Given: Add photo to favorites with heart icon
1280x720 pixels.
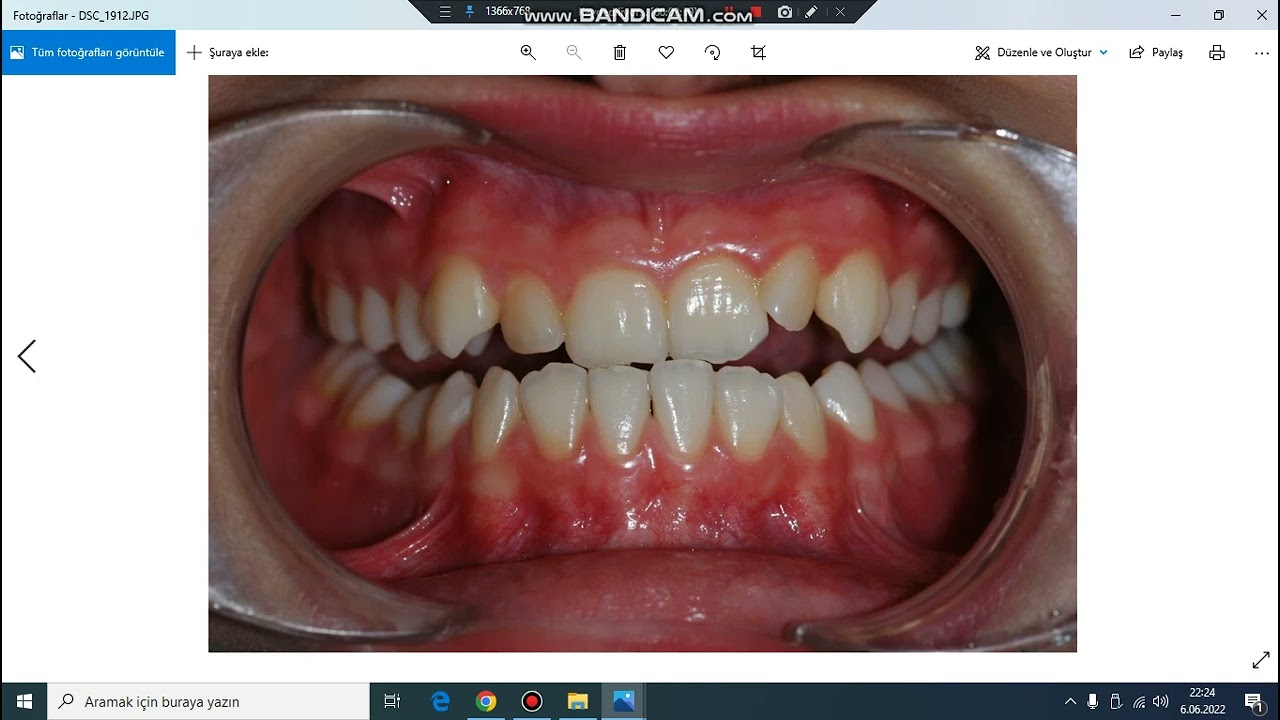Looking at the screenshot, I should click(x=666, y=53).
